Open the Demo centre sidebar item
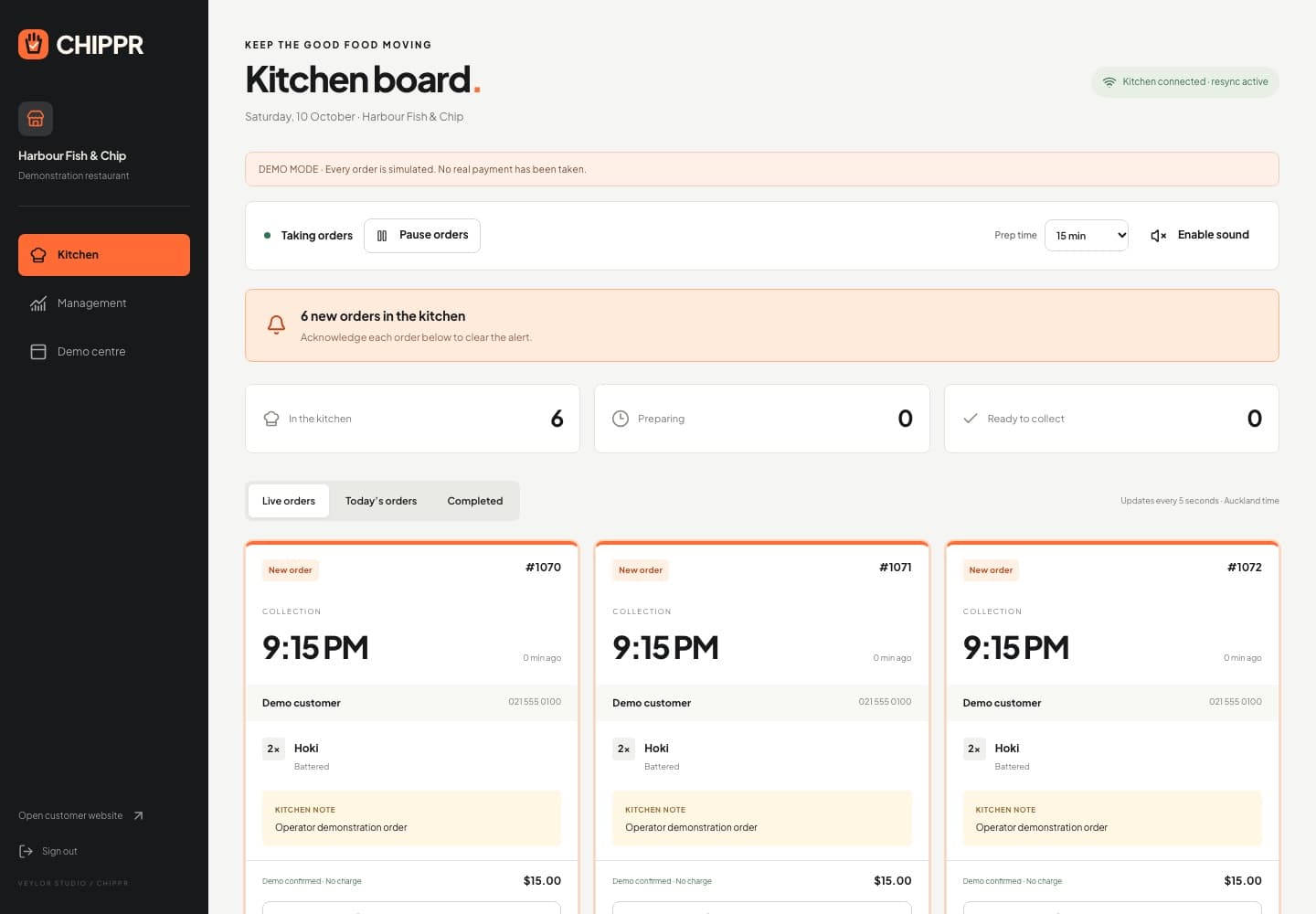 pyautogui.click(x=104, y=352)
